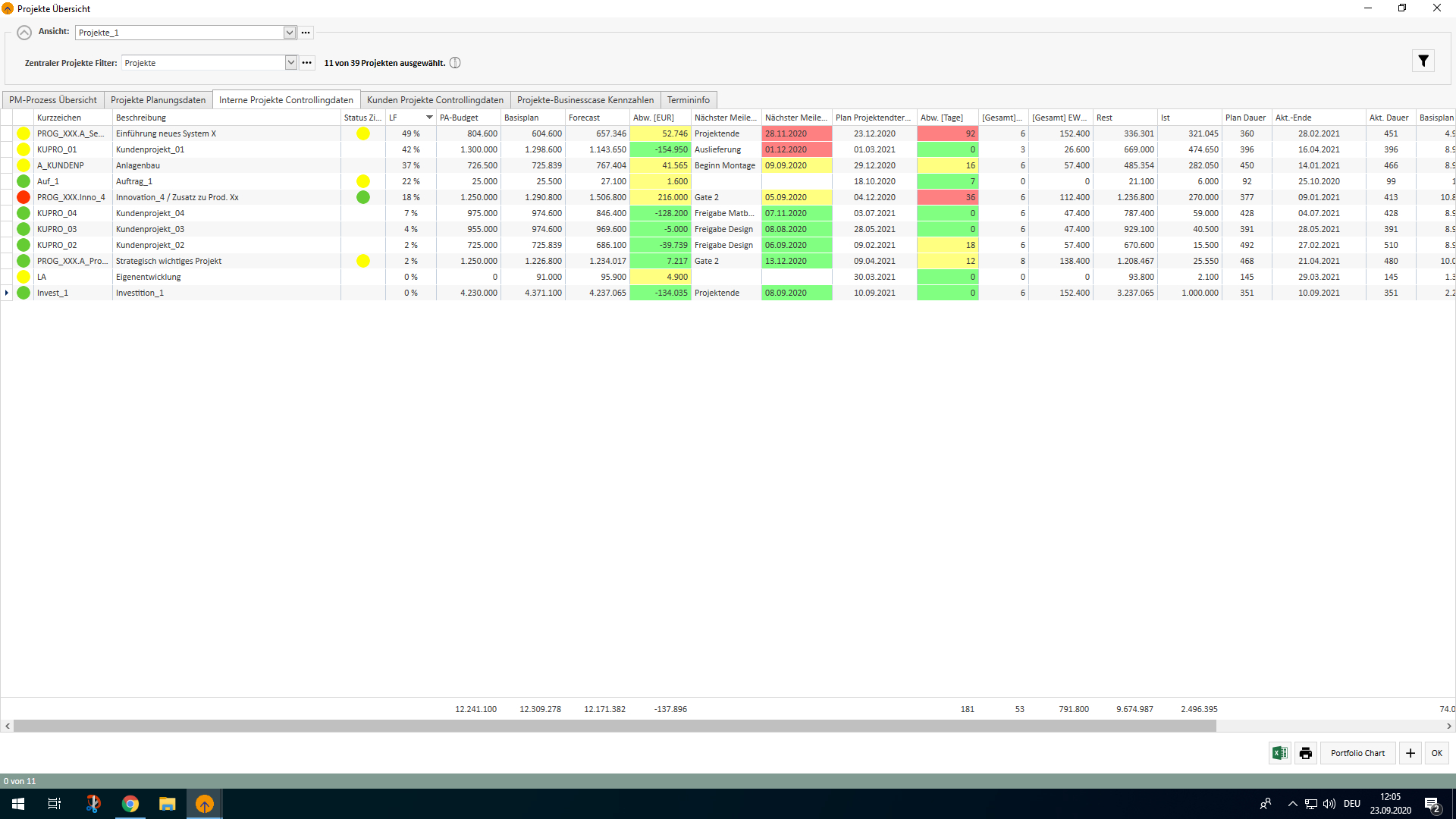The image size is (1456, 819).
Task: Click the red status light of PROG_XXX.Inno_4
Action: [x=24, y=197]
